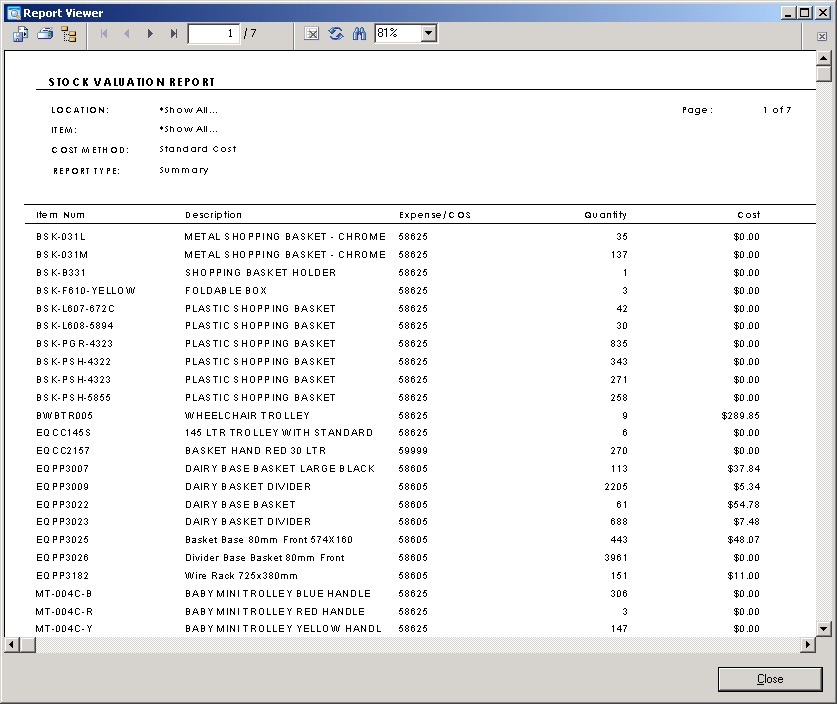The image size is (837, 704).
Task: Click item BSK-L607-672C
Action: pos(75,309)
